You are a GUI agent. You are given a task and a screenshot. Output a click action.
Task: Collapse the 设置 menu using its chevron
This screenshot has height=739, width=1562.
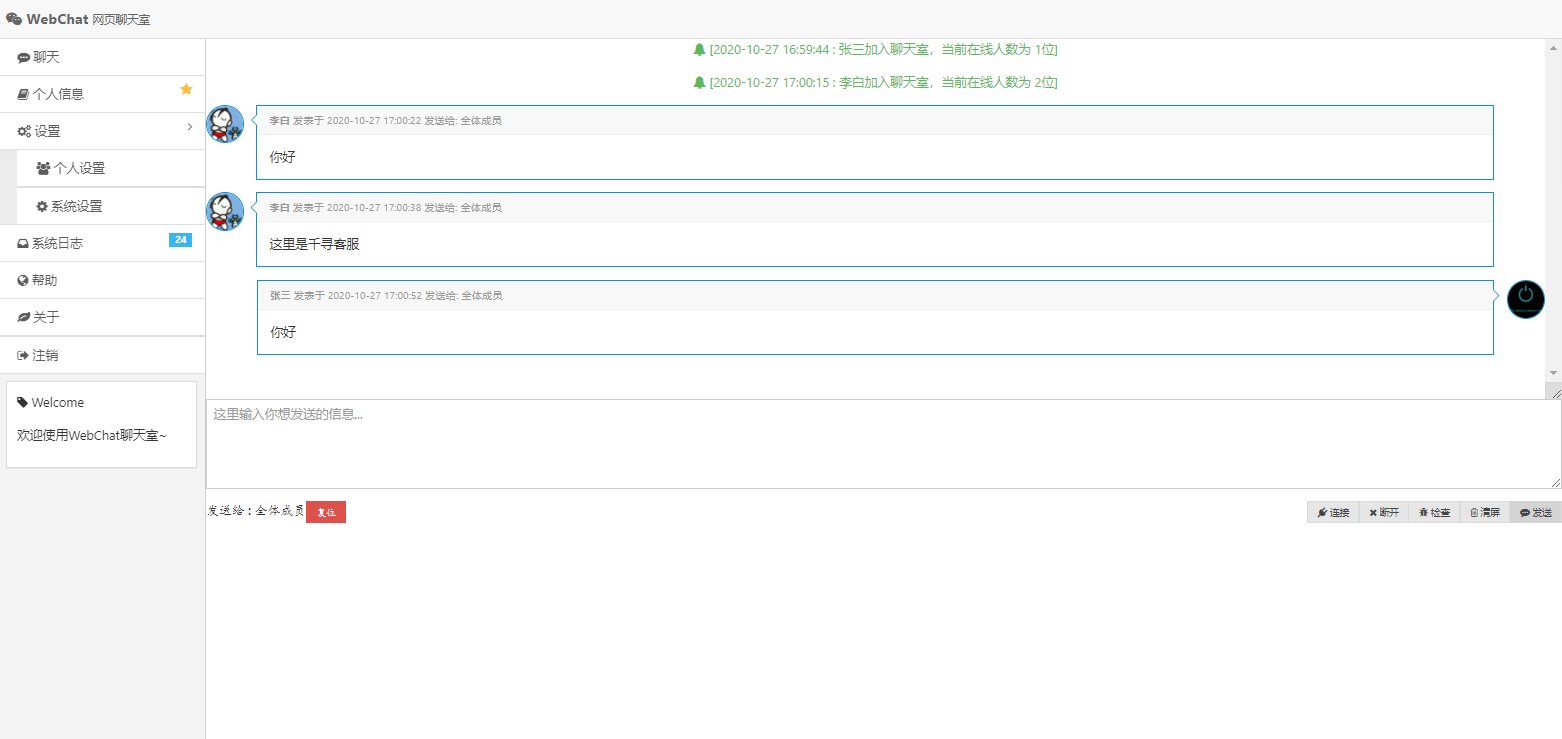coord(190,127)
